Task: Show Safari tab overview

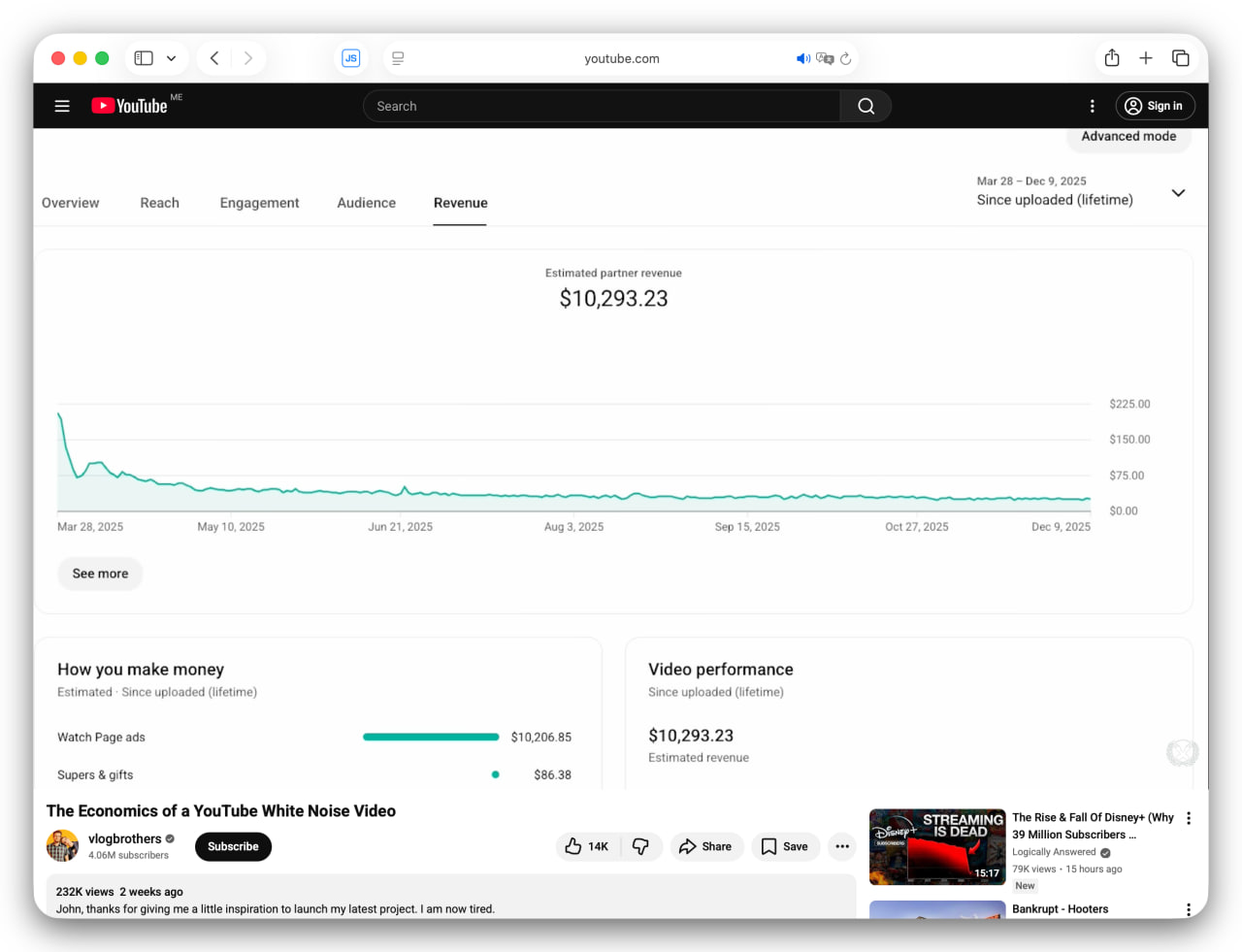Action: tap(1181, 58)
